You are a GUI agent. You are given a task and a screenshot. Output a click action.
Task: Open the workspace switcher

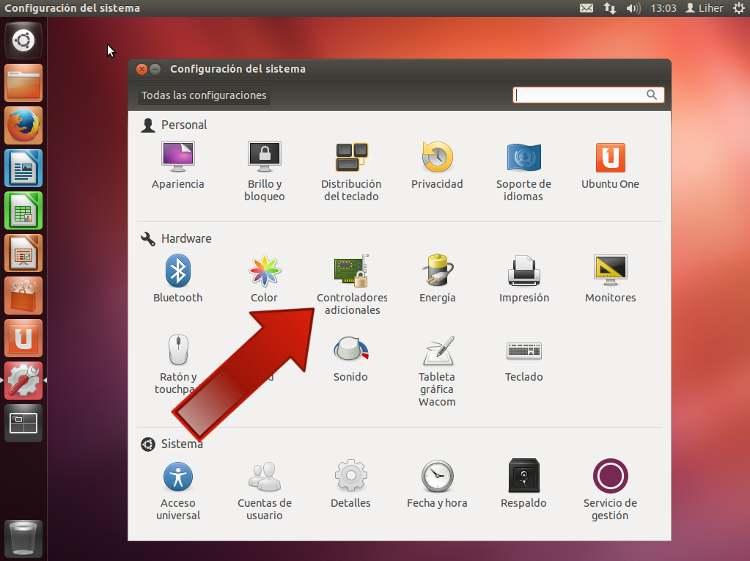point(23,423)
